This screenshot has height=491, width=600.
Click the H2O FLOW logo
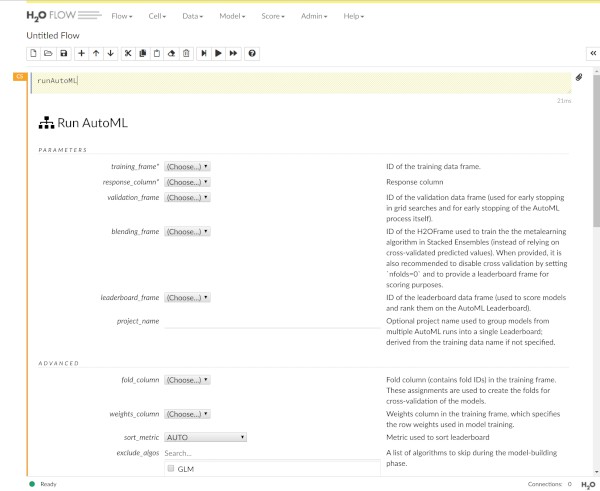[x=64, y=16]
